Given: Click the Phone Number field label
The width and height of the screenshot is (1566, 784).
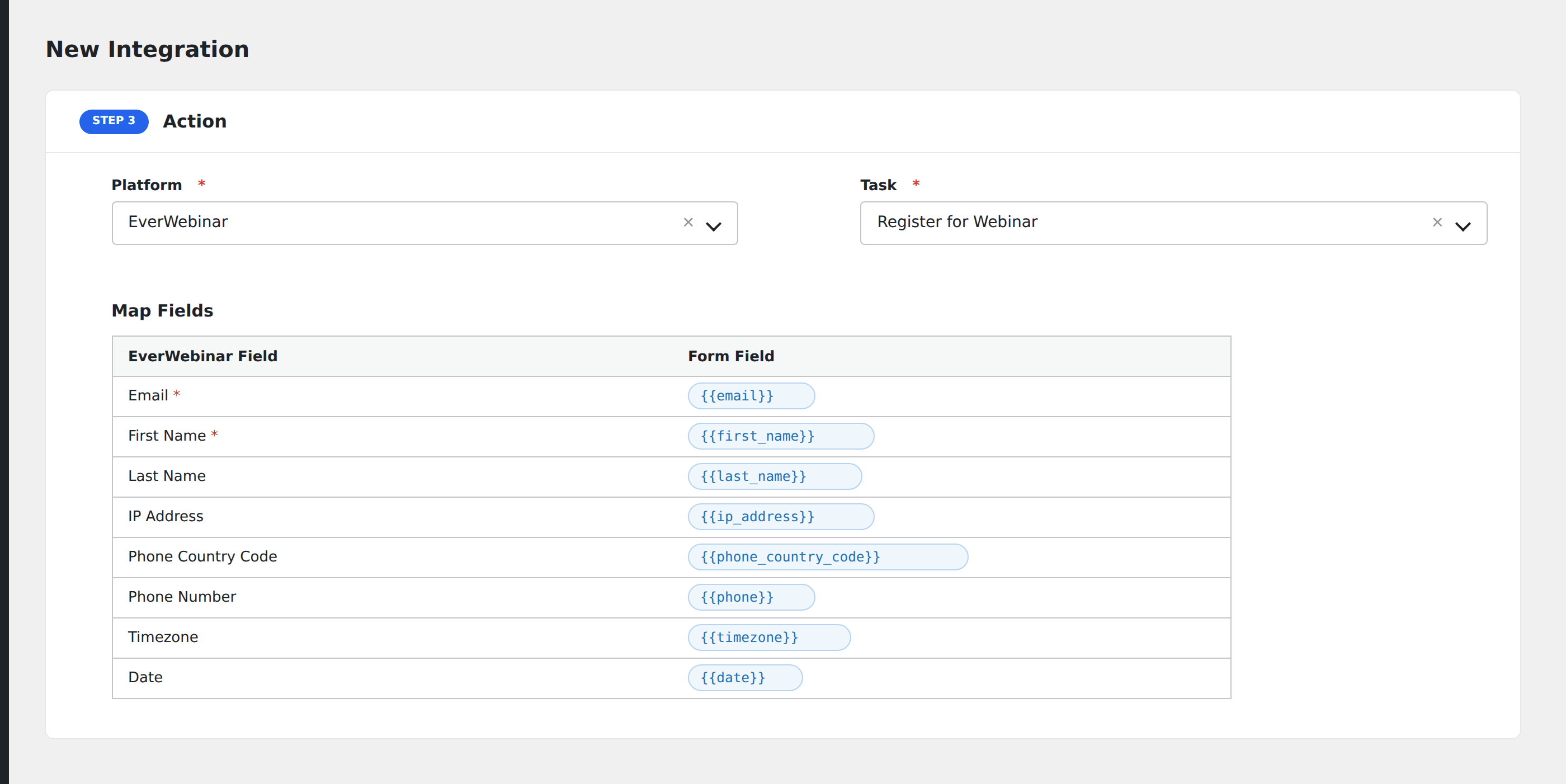Looking at the screenshot, I should (x=182, y=597).
